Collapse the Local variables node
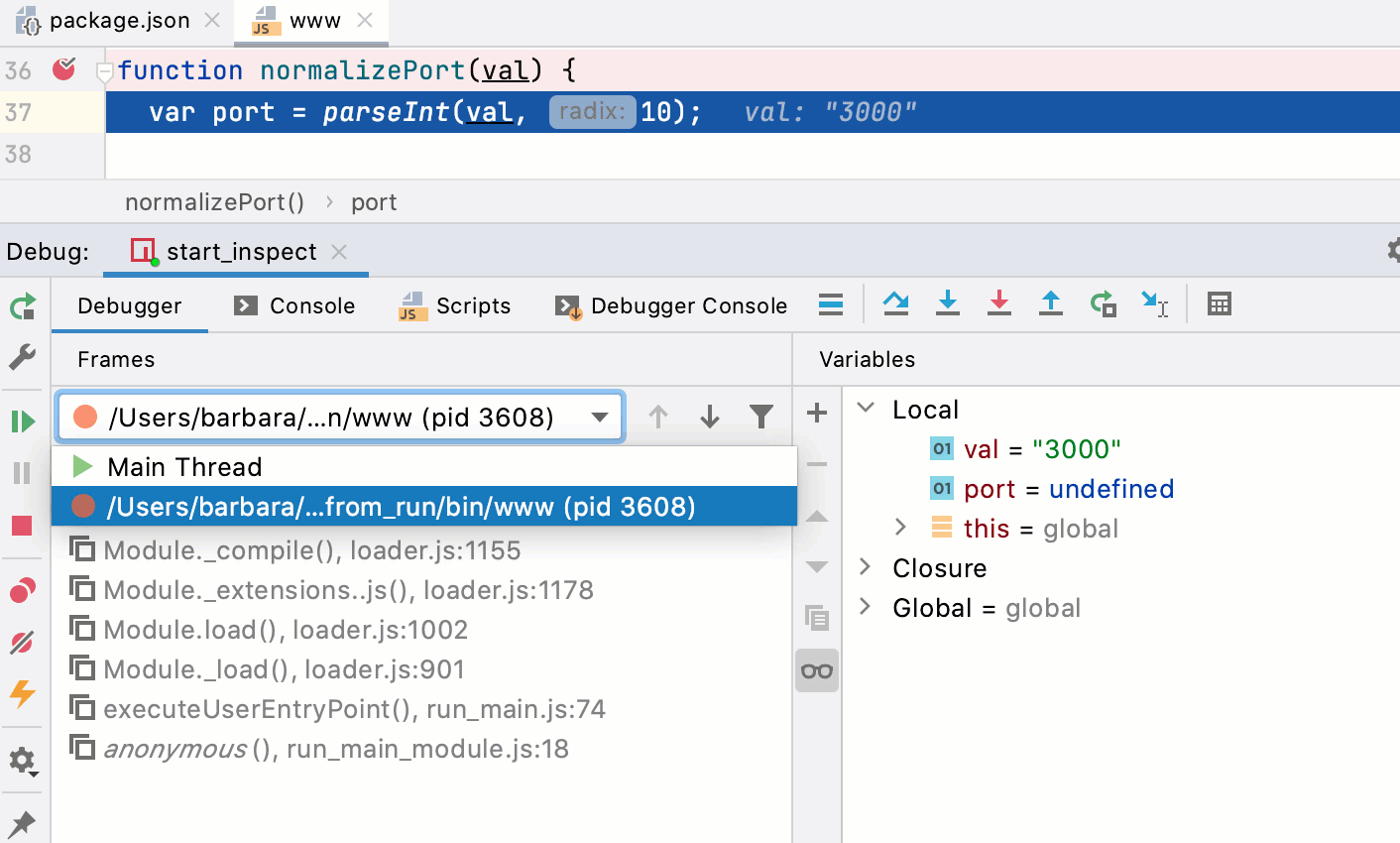The height and width of the screenshot is (843, 1400). pyautogui.click(x=866, y=408)
